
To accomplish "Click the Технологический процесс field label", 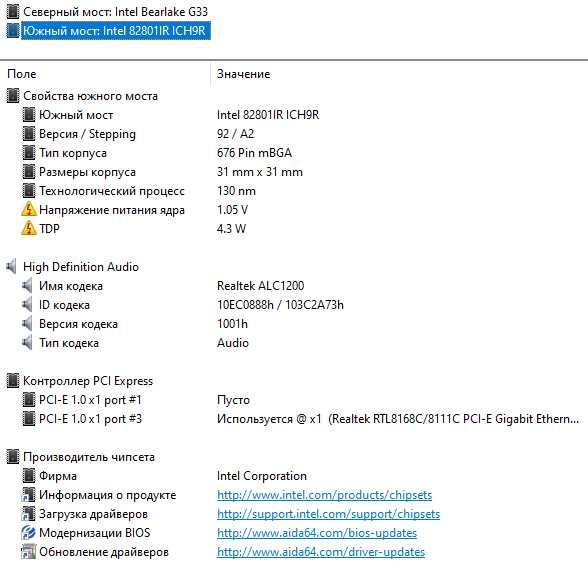I will coord(112,191).
